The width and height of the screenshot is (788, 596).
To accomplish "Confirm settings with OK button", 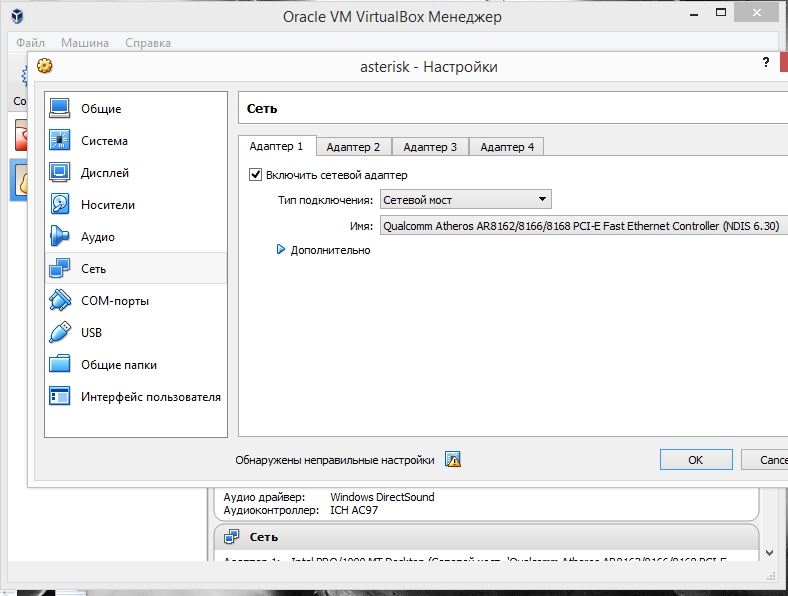I will pos(696,460).
